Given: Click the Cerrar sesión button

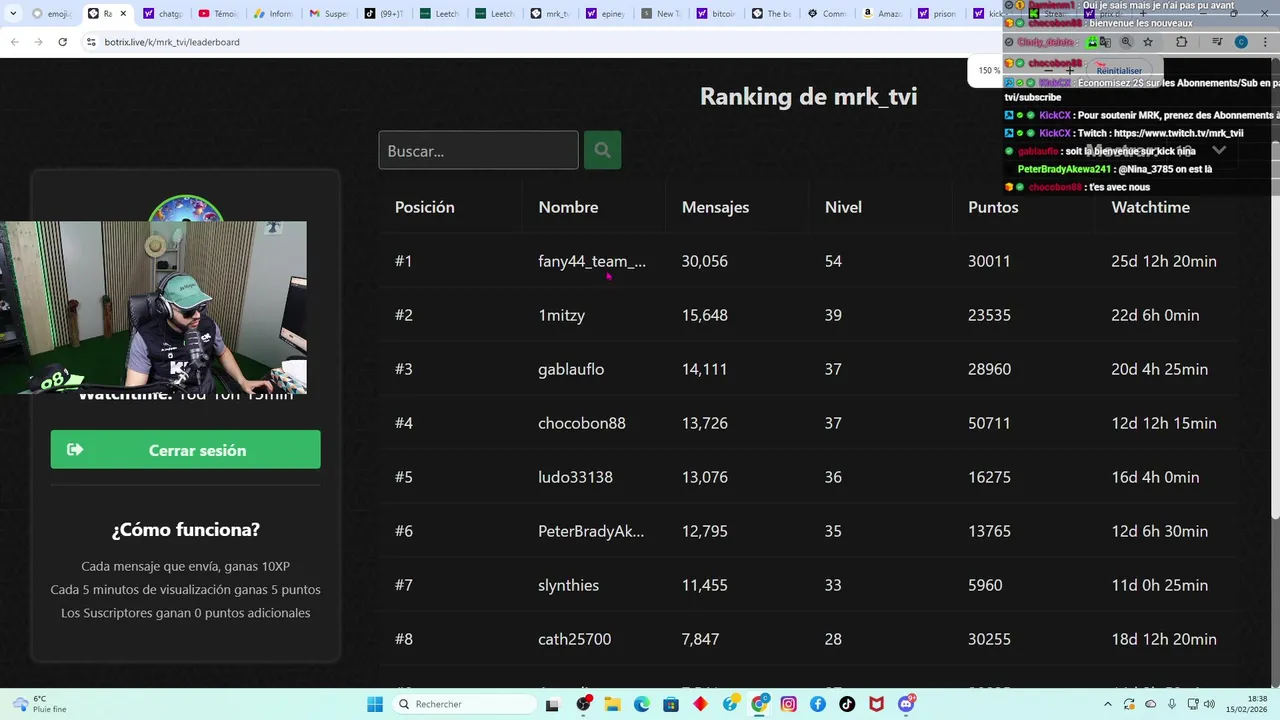Looking at the screenshot, I should pos(185,450).
